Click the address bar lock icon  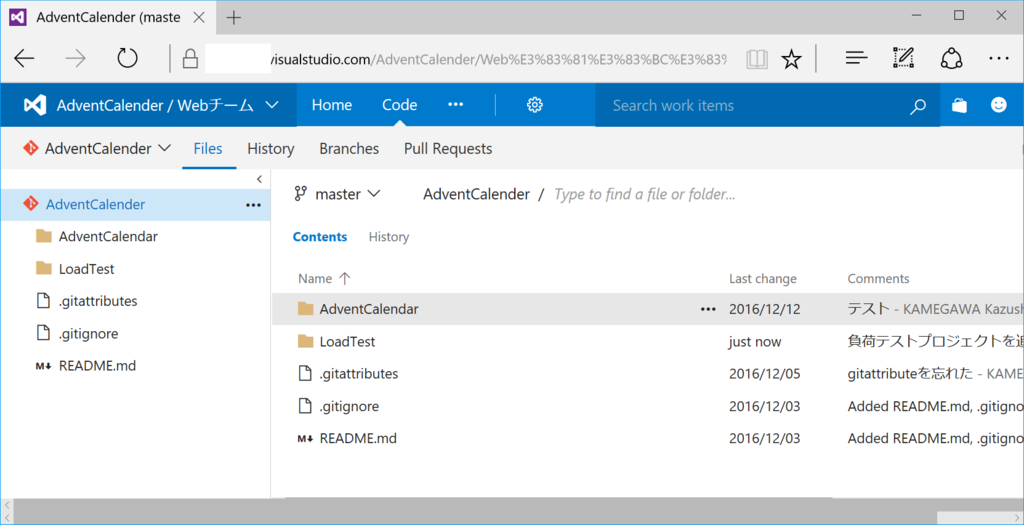pyautogui.click(x=190, y=59)
